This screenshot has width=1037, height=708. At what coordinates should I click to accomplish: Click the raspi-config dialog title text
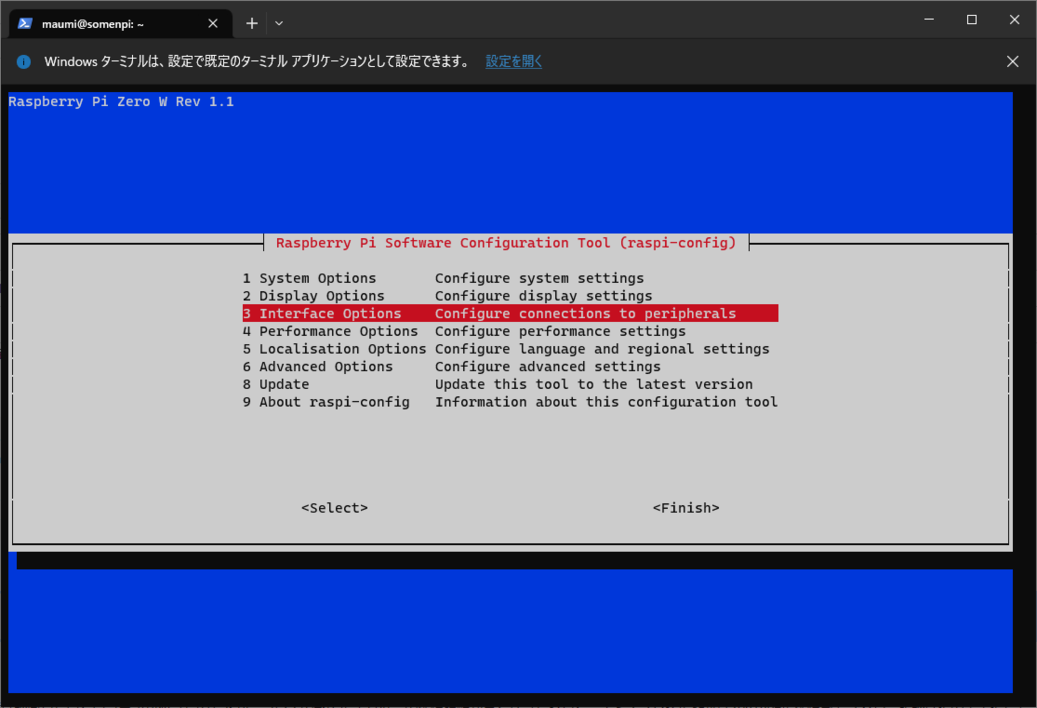point(506,243)
